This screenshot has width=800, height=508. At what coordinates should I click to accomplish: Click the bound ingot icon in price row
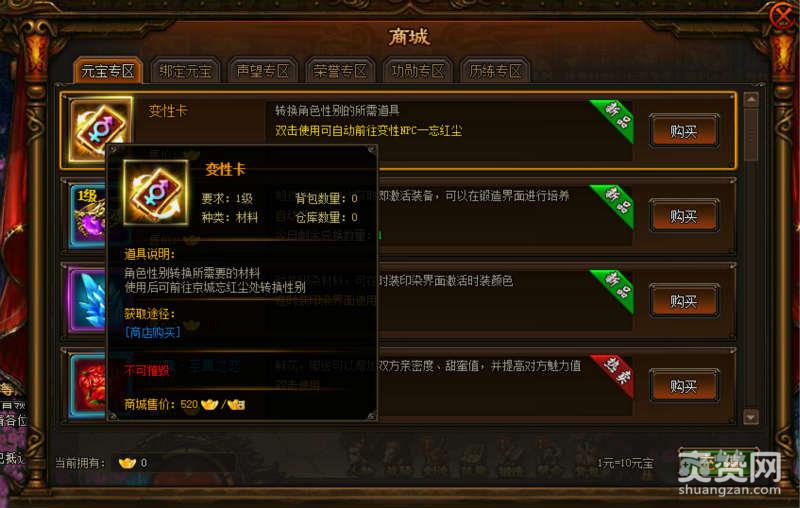click(x=236, y=404)
